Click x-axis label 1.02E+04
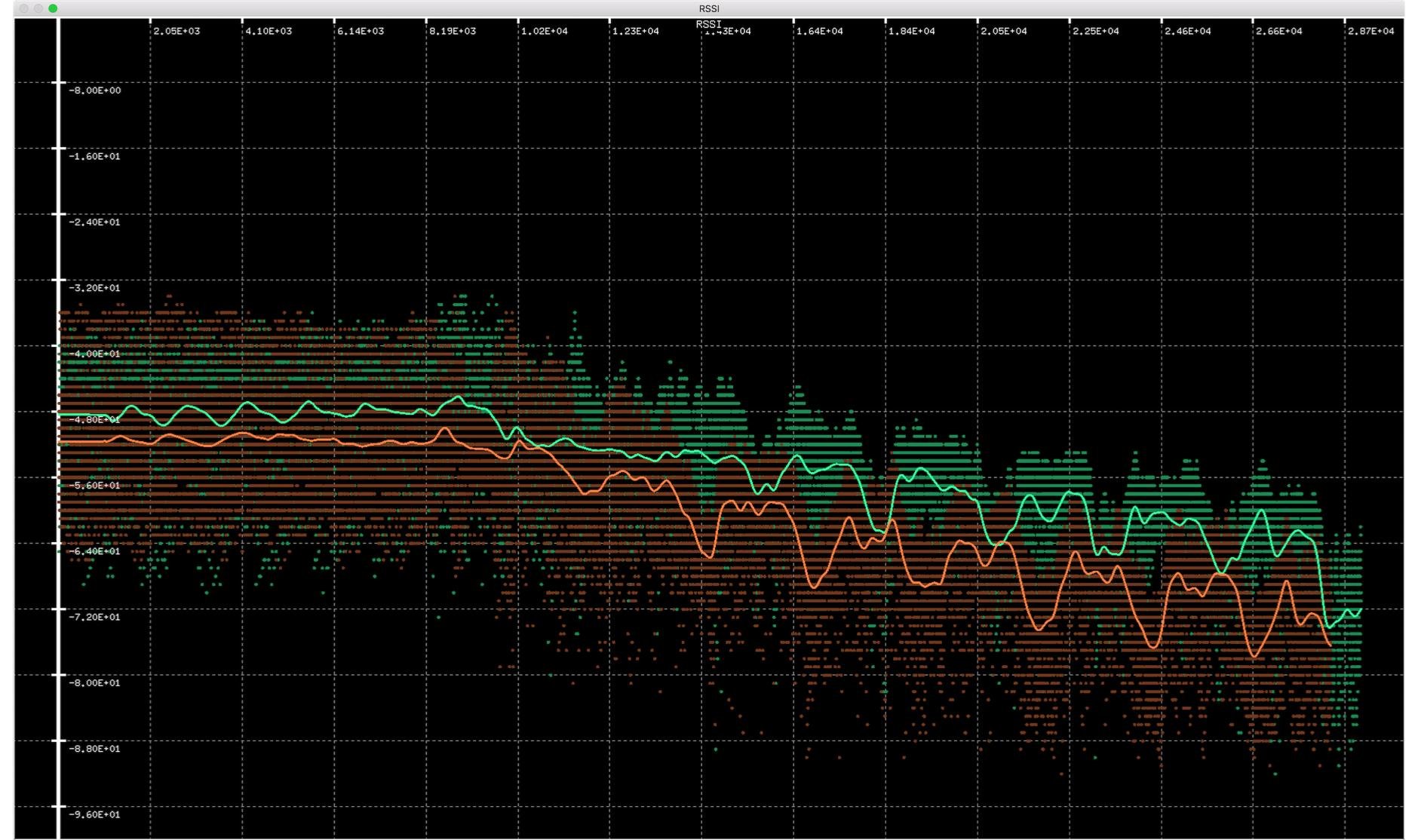The image size is (1418, 840). (x=545, y=31)
